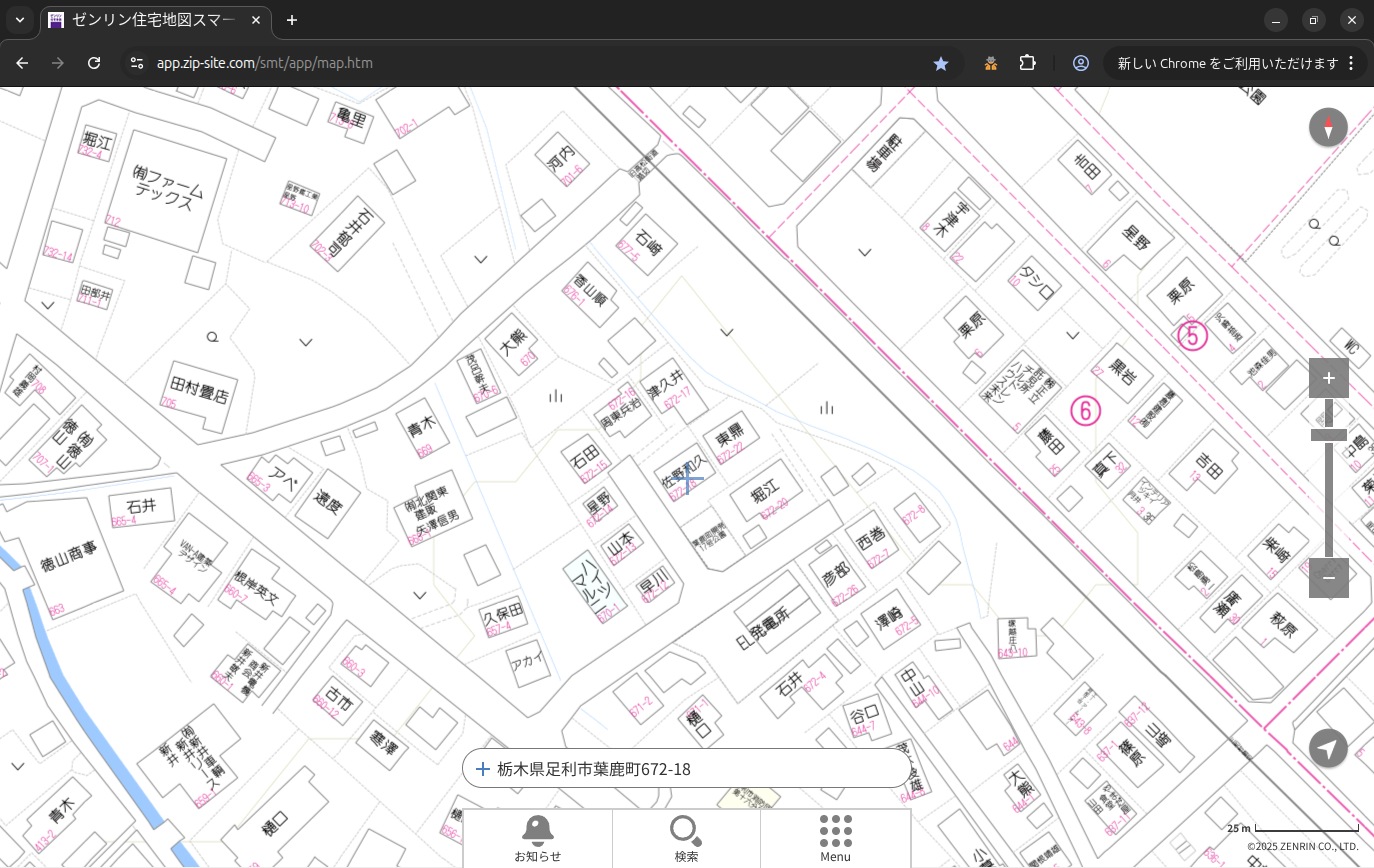Click the address field 栃木県足利市葉鹿町672-18
1374x868 pixels.
pyautogui.click(x=687, y=769)
